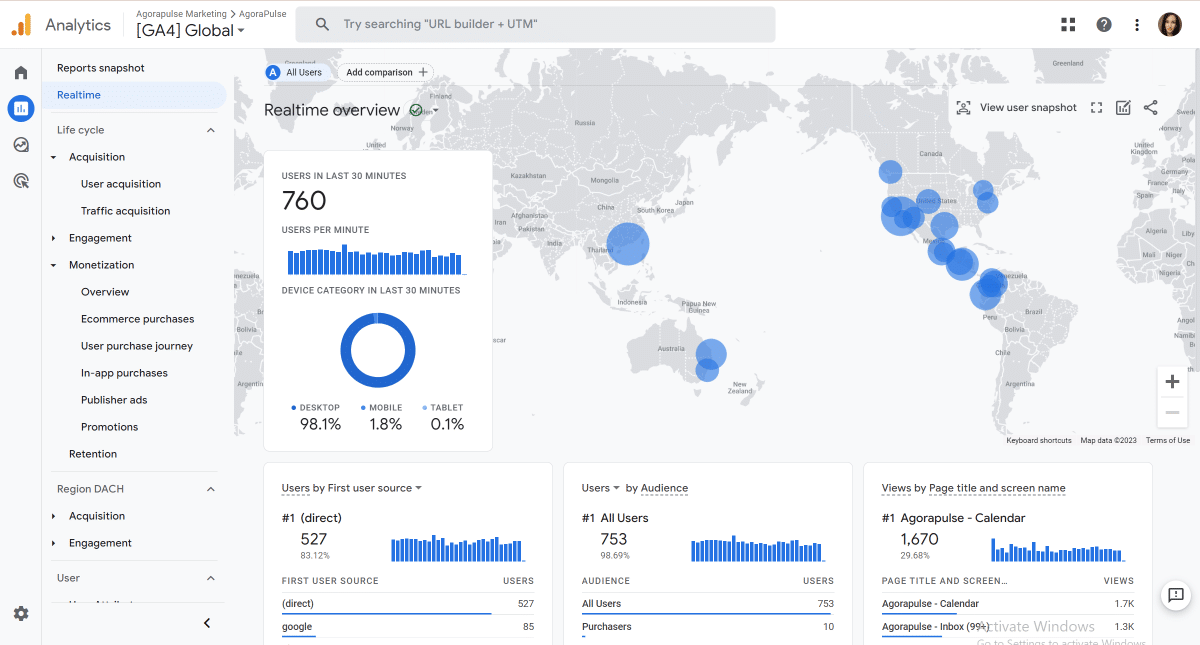Image resolution: width=1200 pixels, height=645 pixels.
Task: Open Publisher ads report
Action: 114,400
